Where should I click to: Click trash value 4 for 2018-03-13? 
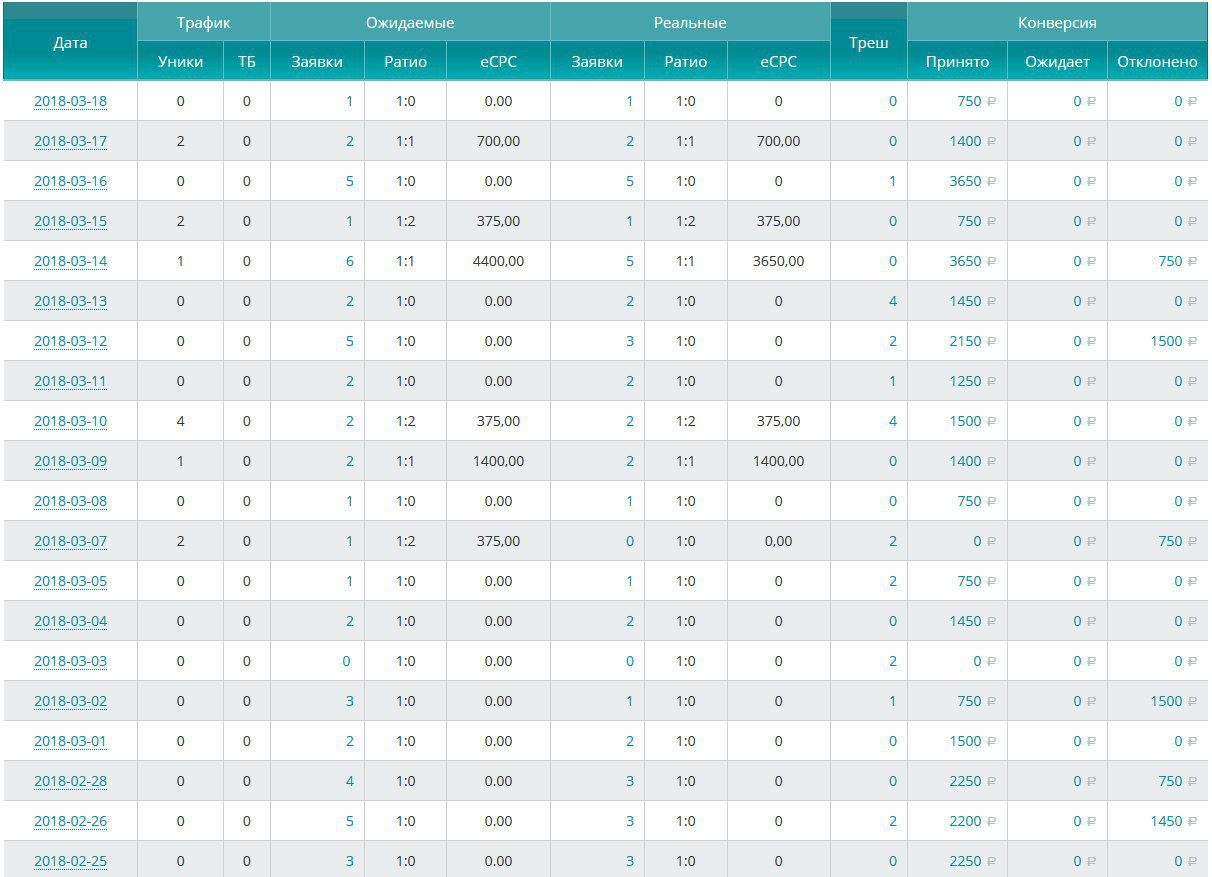[x=892, y=301]
